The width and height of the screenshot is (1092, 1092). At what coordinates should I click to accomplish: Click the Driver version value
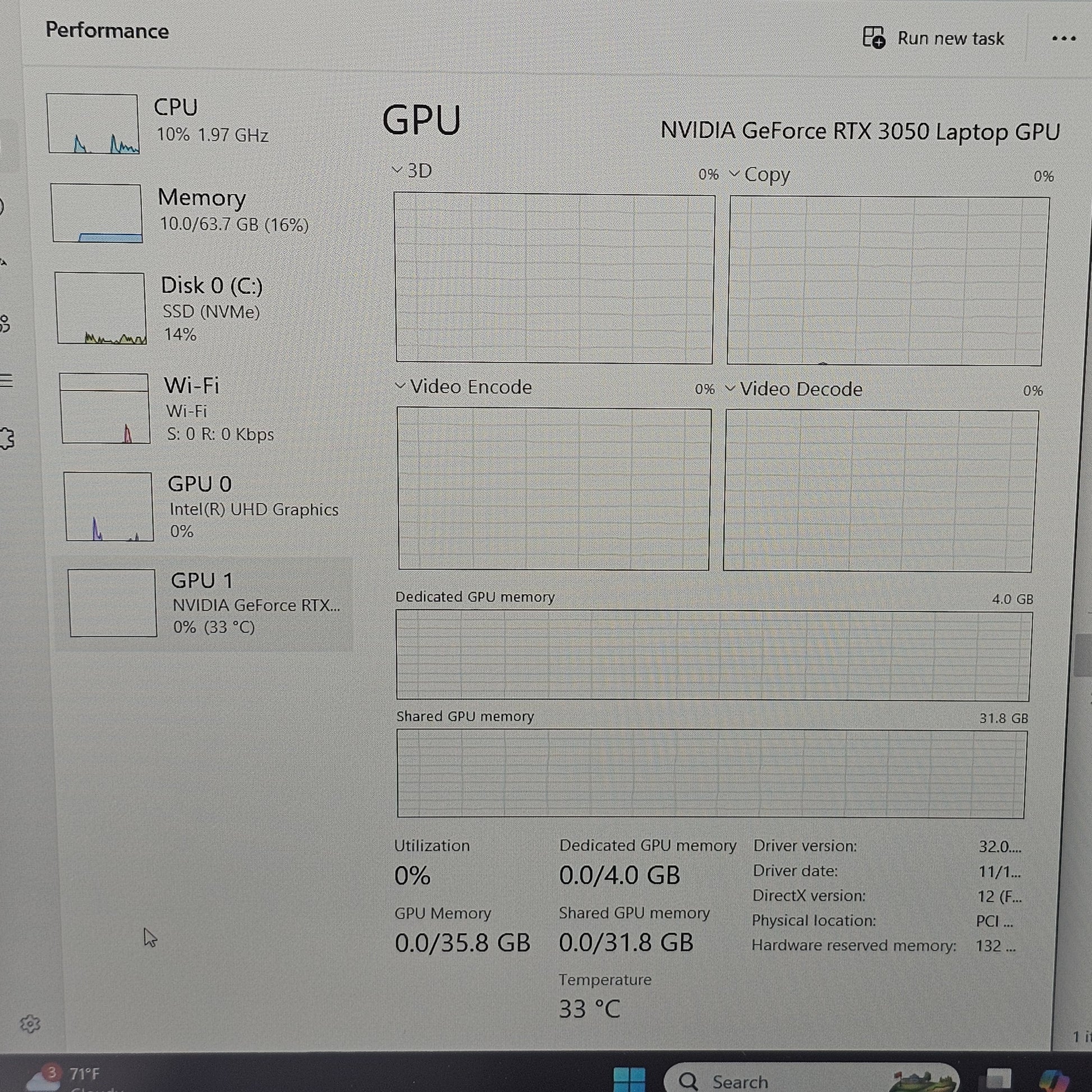(999, 846)
